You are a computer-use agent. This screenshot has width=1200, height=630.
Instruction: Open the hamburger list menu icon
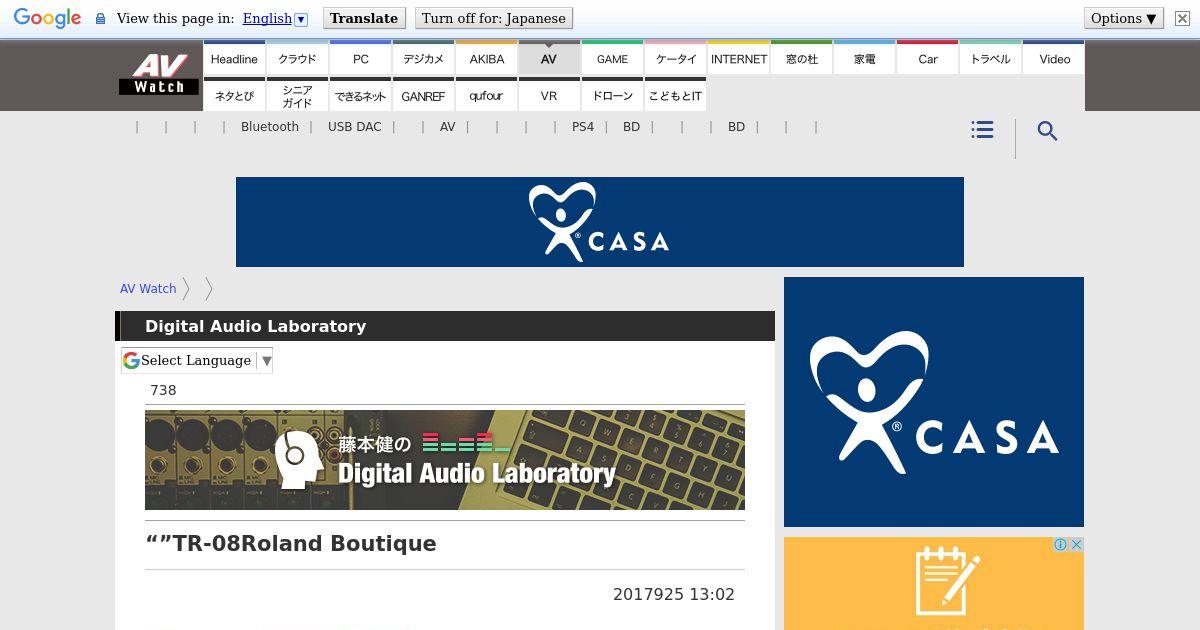[982, 130]
